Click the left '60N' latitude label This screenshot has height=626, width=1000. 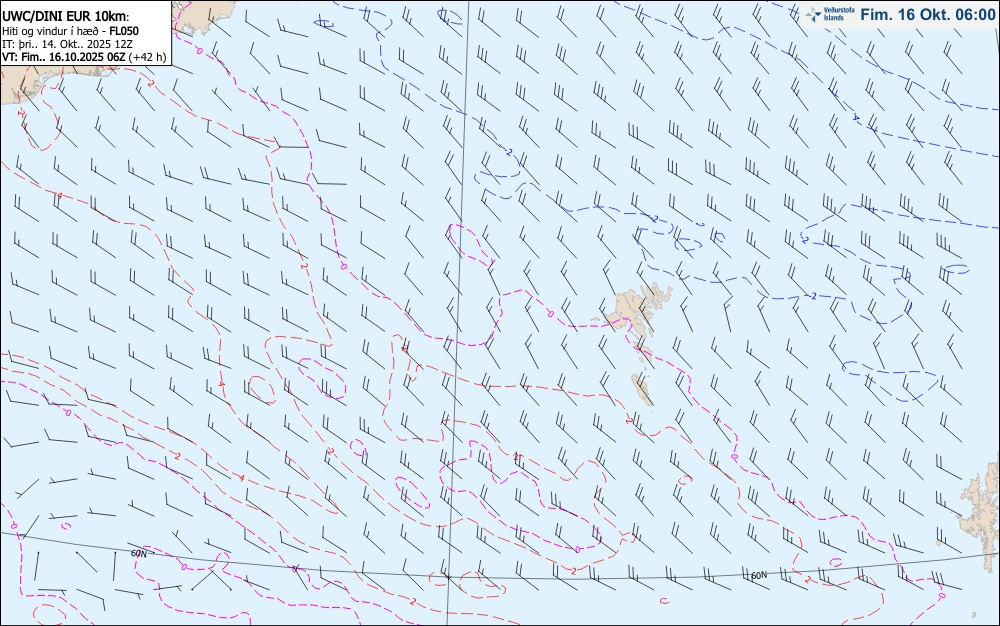[139, 553]
